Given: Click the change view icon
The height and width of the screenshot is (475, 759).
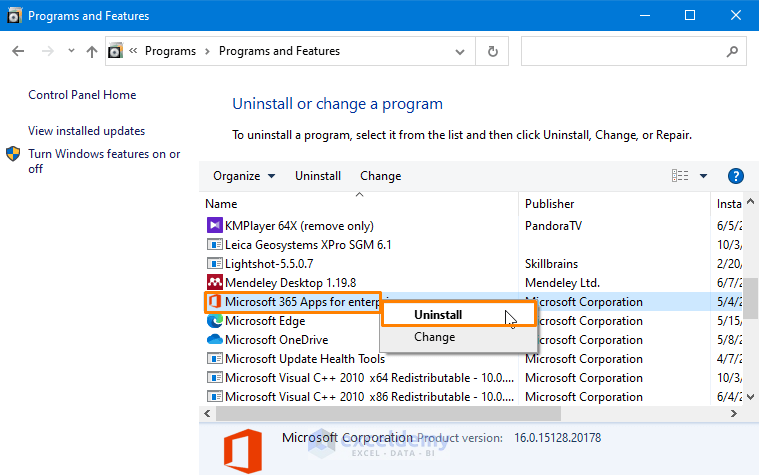Looking at the screenshot, I should tap(680, 176).
